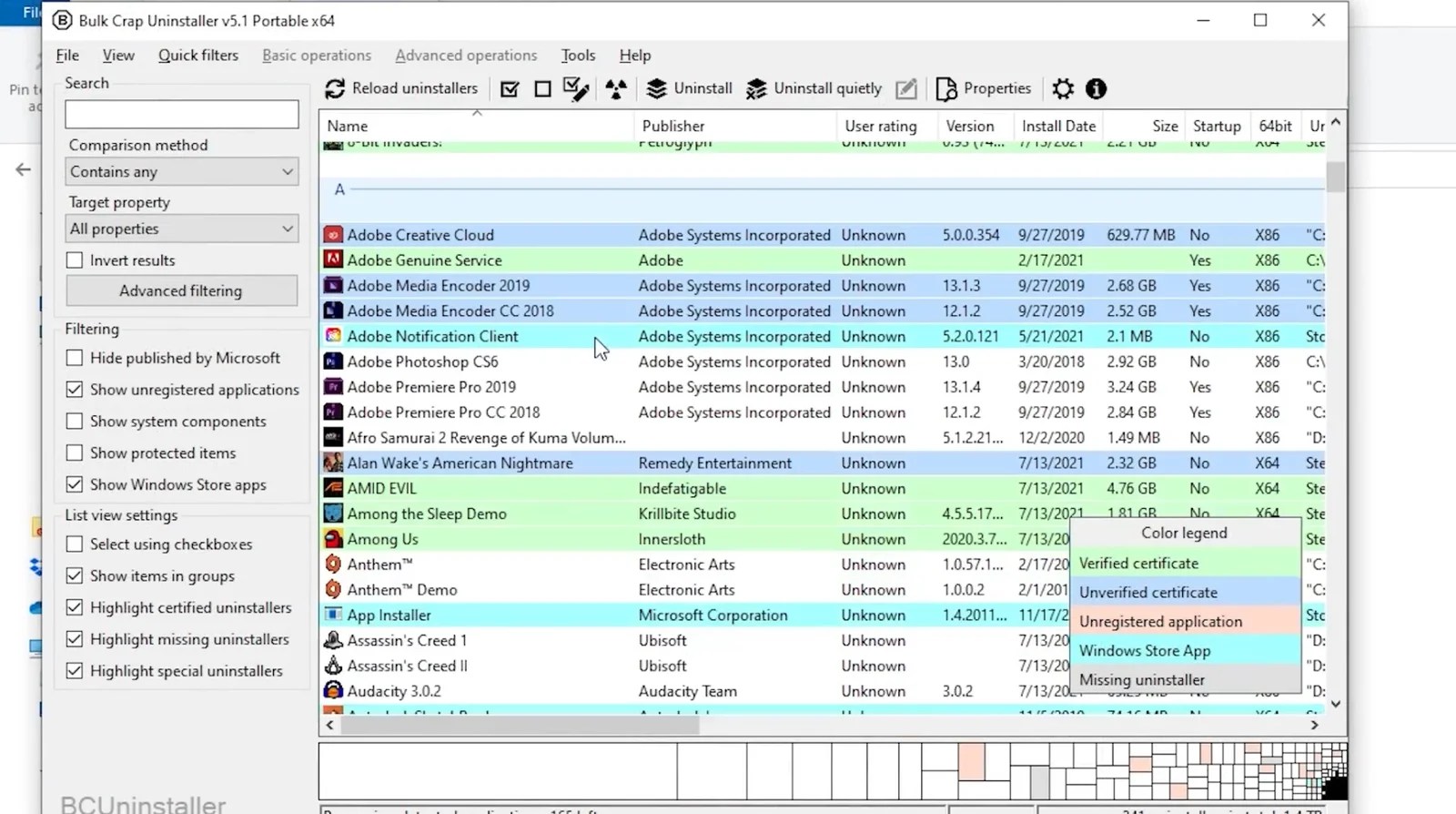Image resolution: width=1456 pixels, height=814 pixels.
Task: Toggle Highlight missing uninstallers checkbox
Action: pos(75,639)
